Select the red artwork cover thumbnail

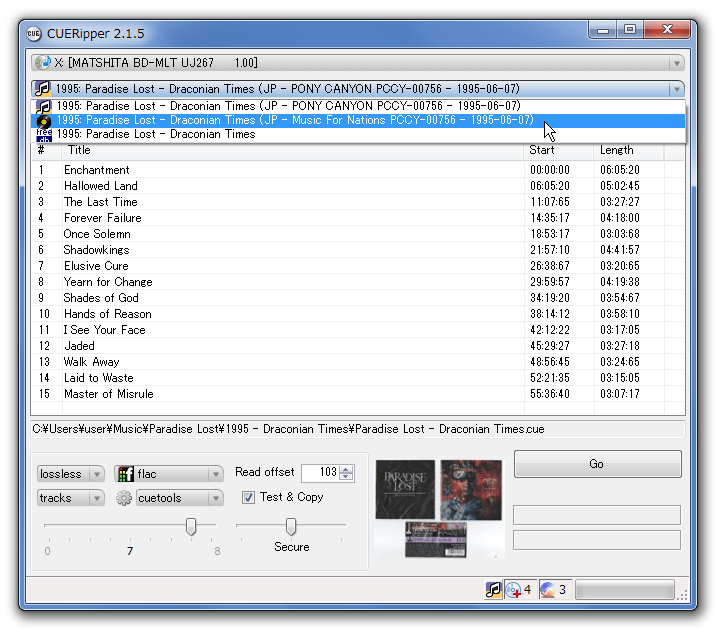471,490
